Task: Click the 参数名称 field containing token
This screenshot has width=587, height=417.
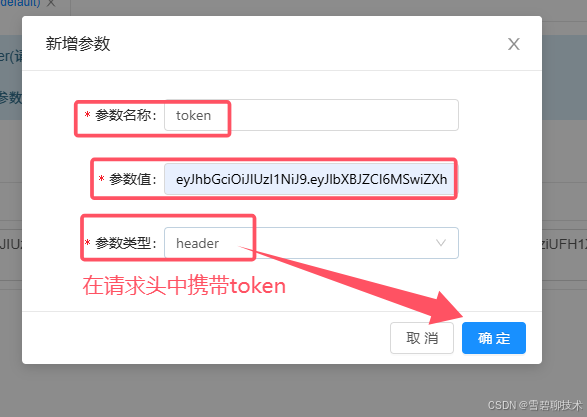Action: [311, 115]
